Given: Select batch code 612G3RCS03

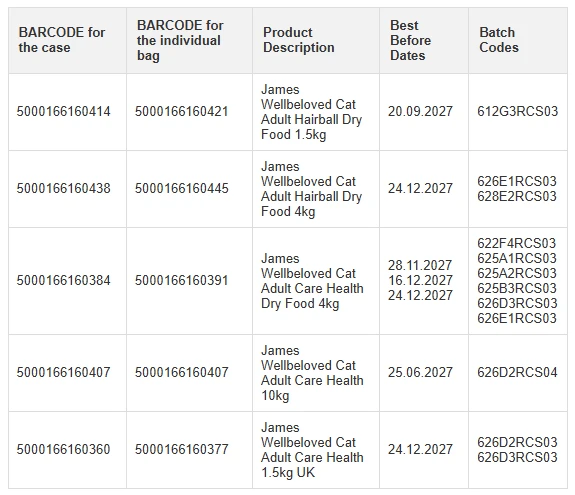Looking at the screenshot, I should tap(517, 111).
